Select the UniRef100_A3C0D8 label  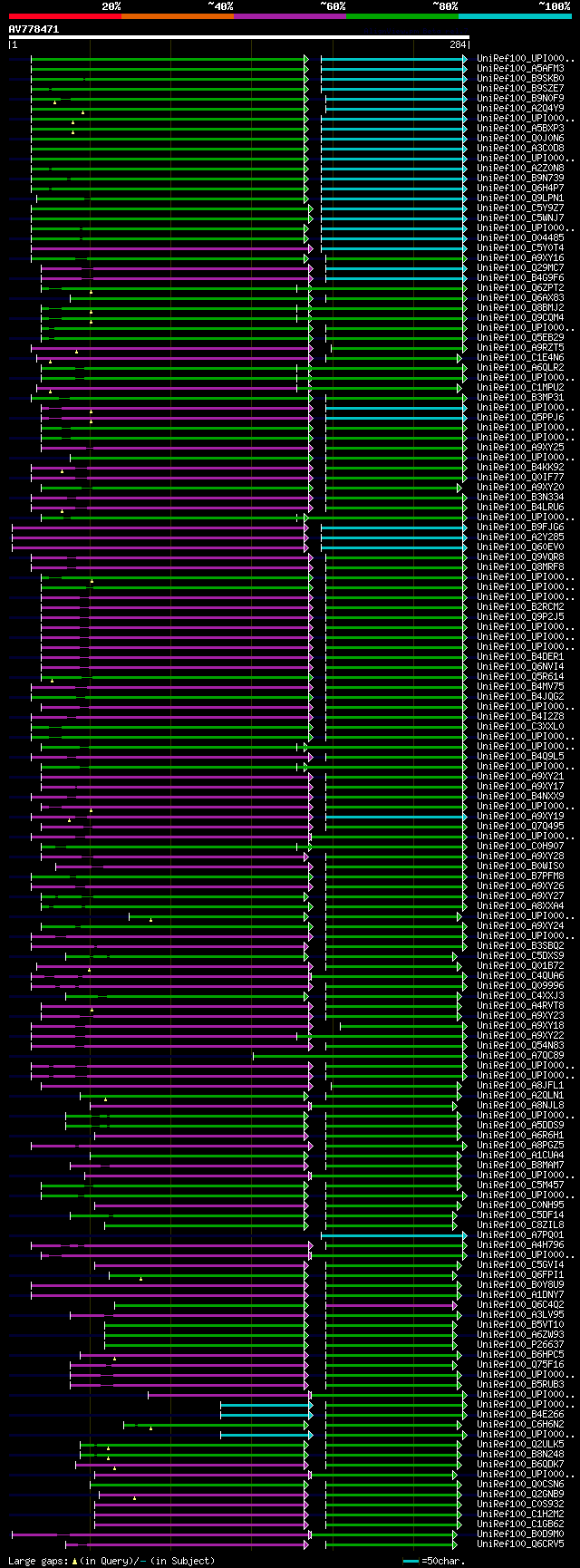(520, 148)
